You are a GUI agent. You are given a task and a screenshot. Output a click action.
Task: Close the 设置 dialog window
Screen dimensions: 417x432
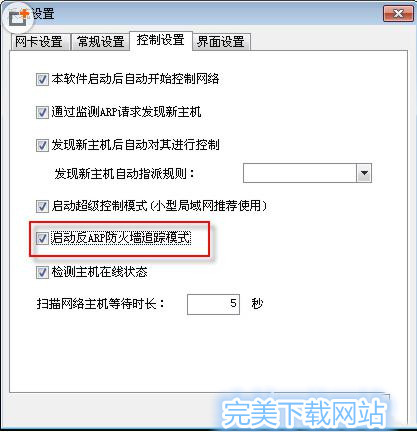click(x=398, y=14)
